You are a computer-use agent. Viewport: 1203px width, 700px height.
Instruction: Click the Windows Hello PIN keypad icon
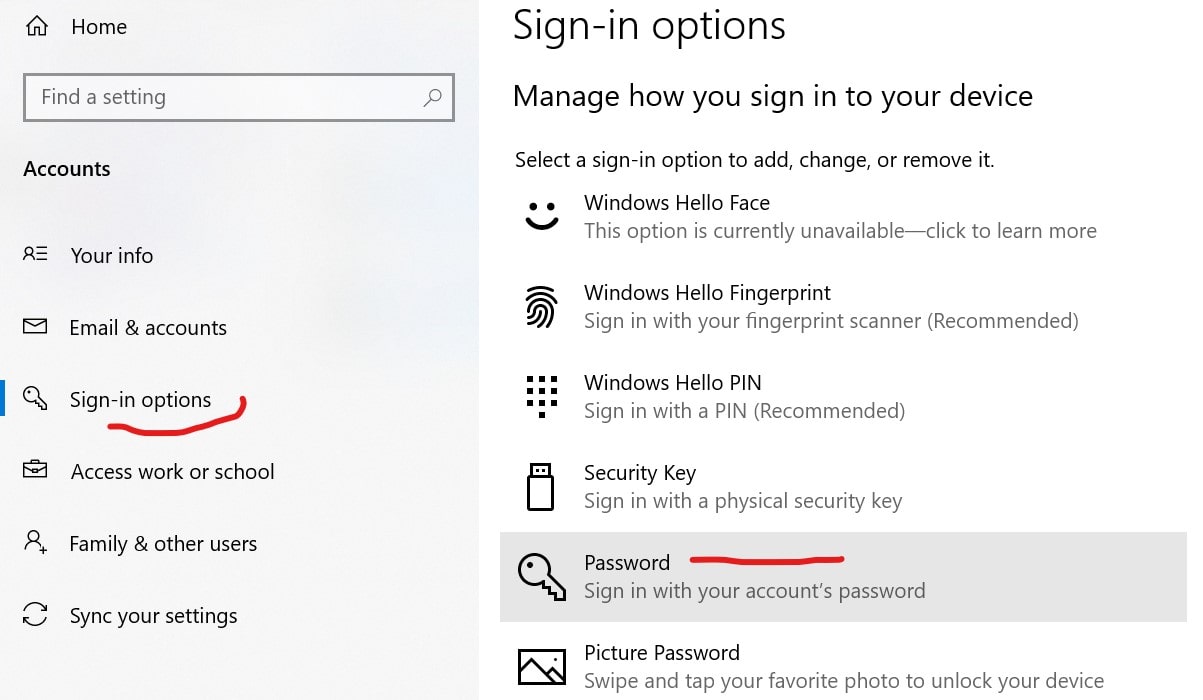click(541, 396)
